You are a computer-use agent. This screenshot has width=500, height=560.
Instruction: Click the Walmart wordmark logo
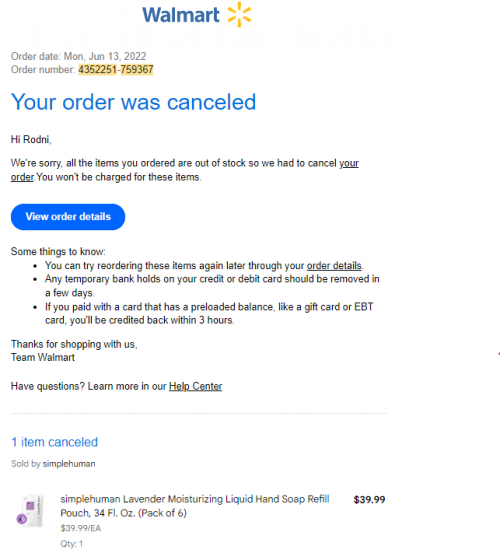[181, 15]
